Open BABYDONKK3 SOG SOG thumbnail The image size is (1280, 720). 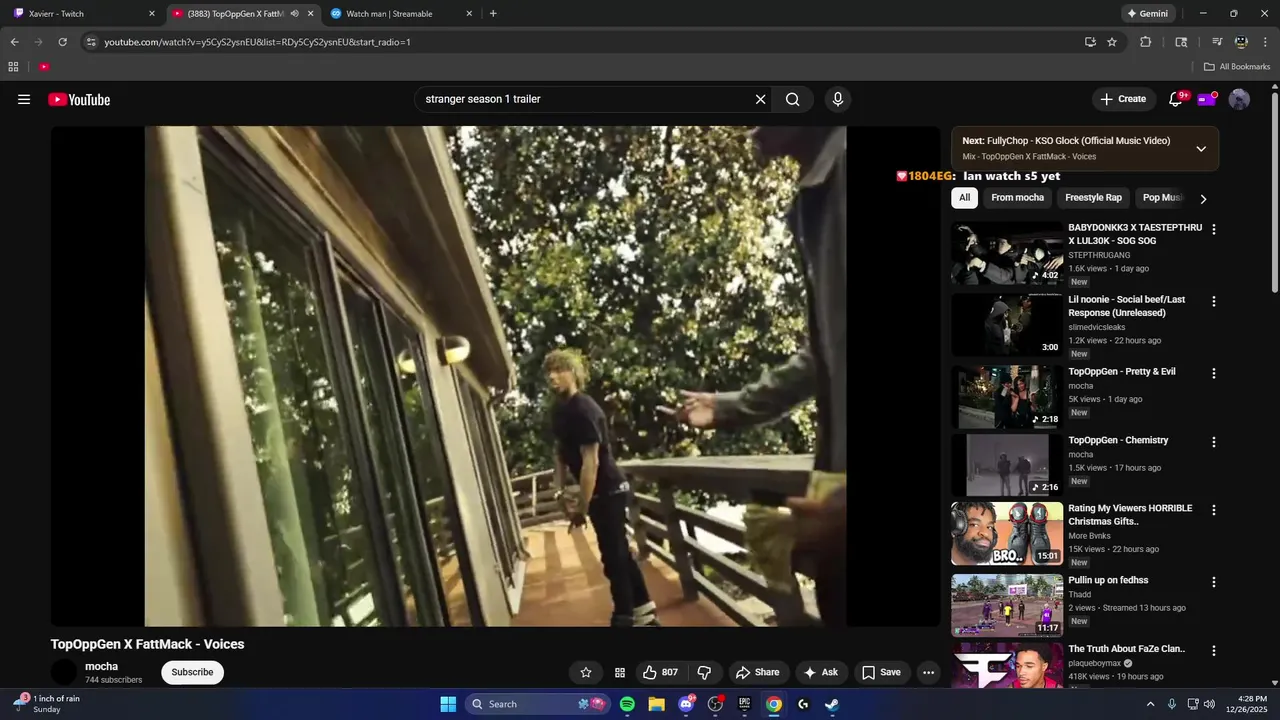tap(1006, 253)
